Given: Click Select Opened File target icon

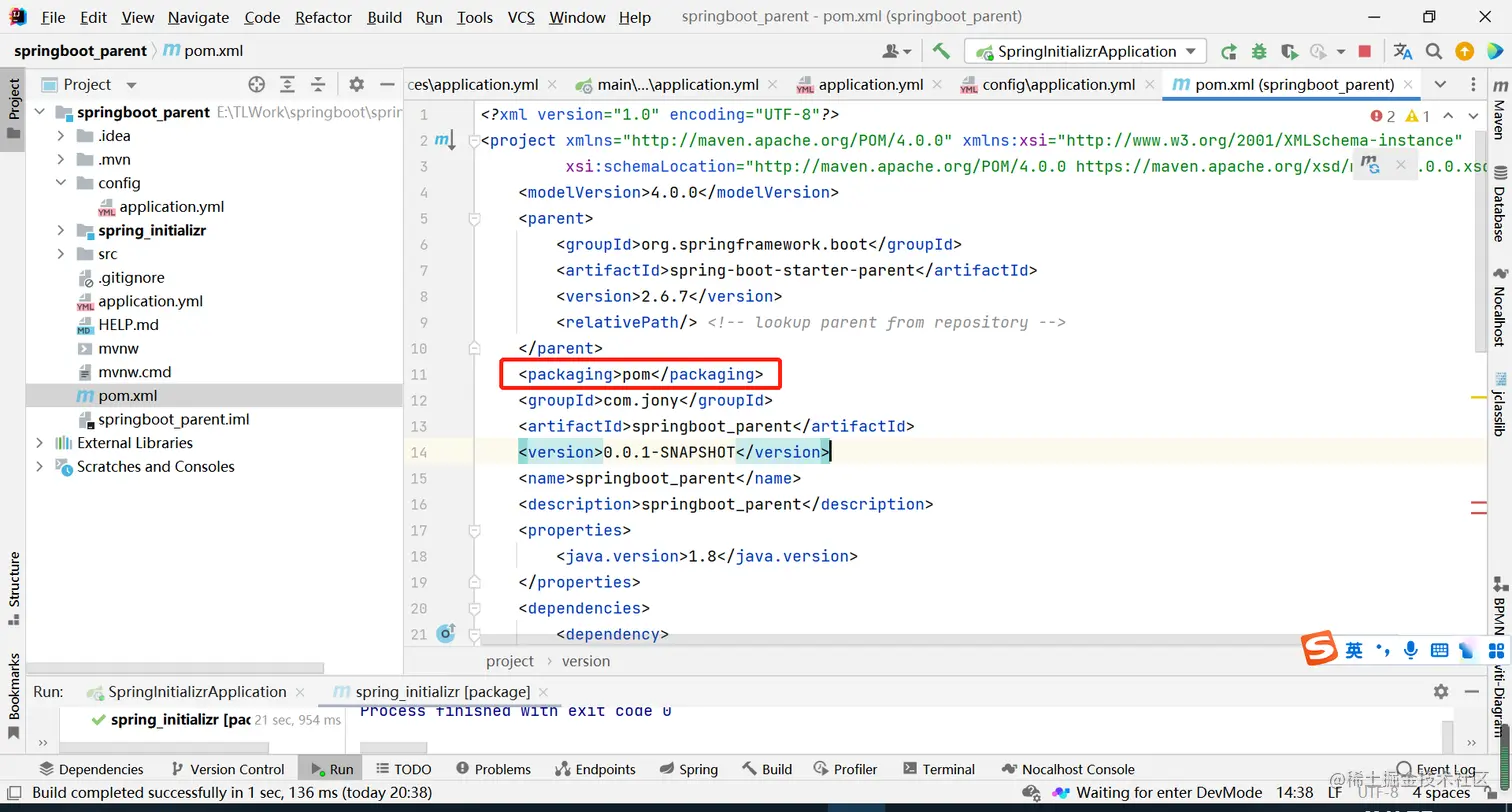Looking at the screenshot, I should coord(257,85).
